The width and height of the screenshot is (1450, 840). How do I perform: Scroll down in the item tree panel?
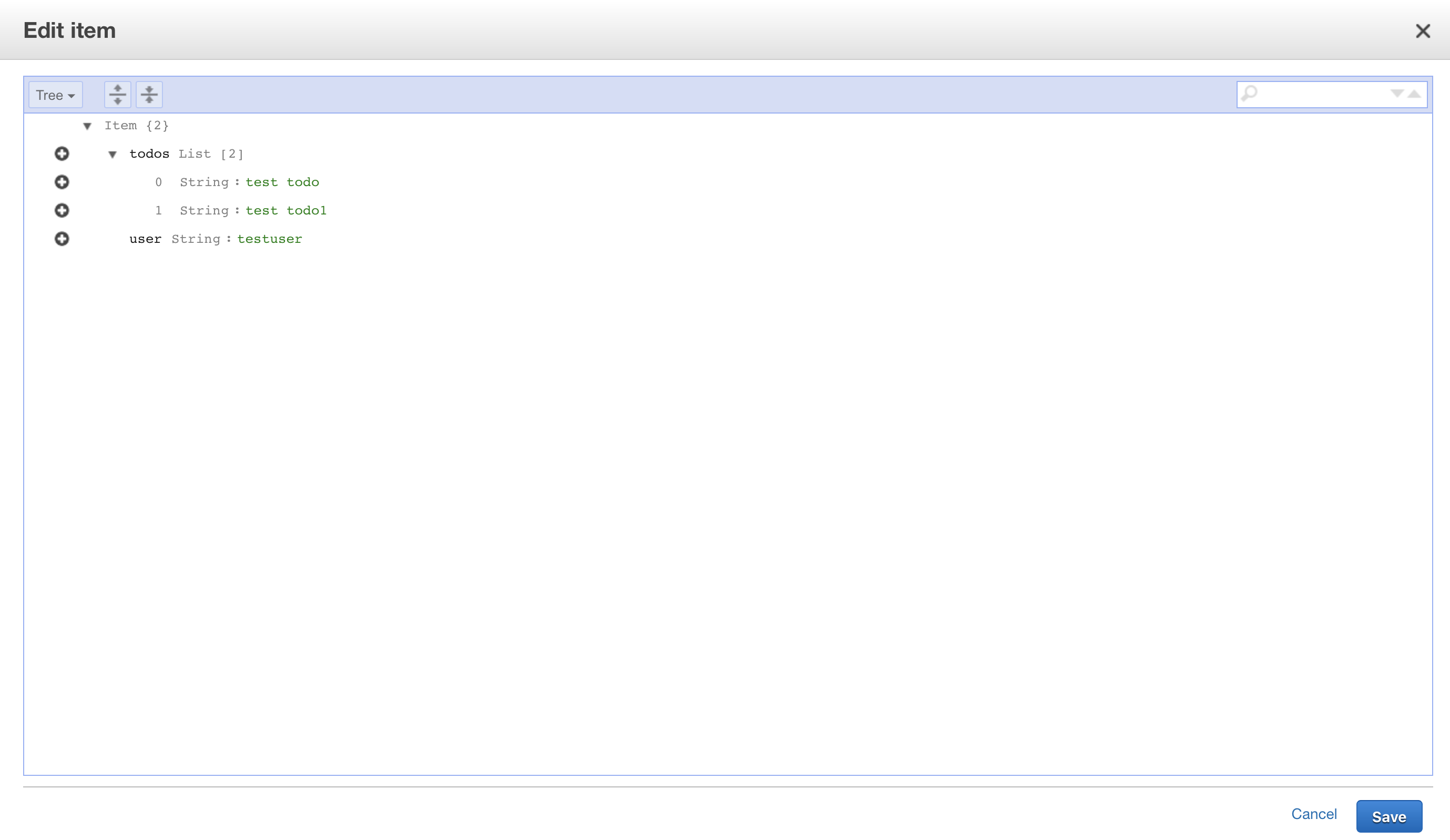tap(1397, 94)
